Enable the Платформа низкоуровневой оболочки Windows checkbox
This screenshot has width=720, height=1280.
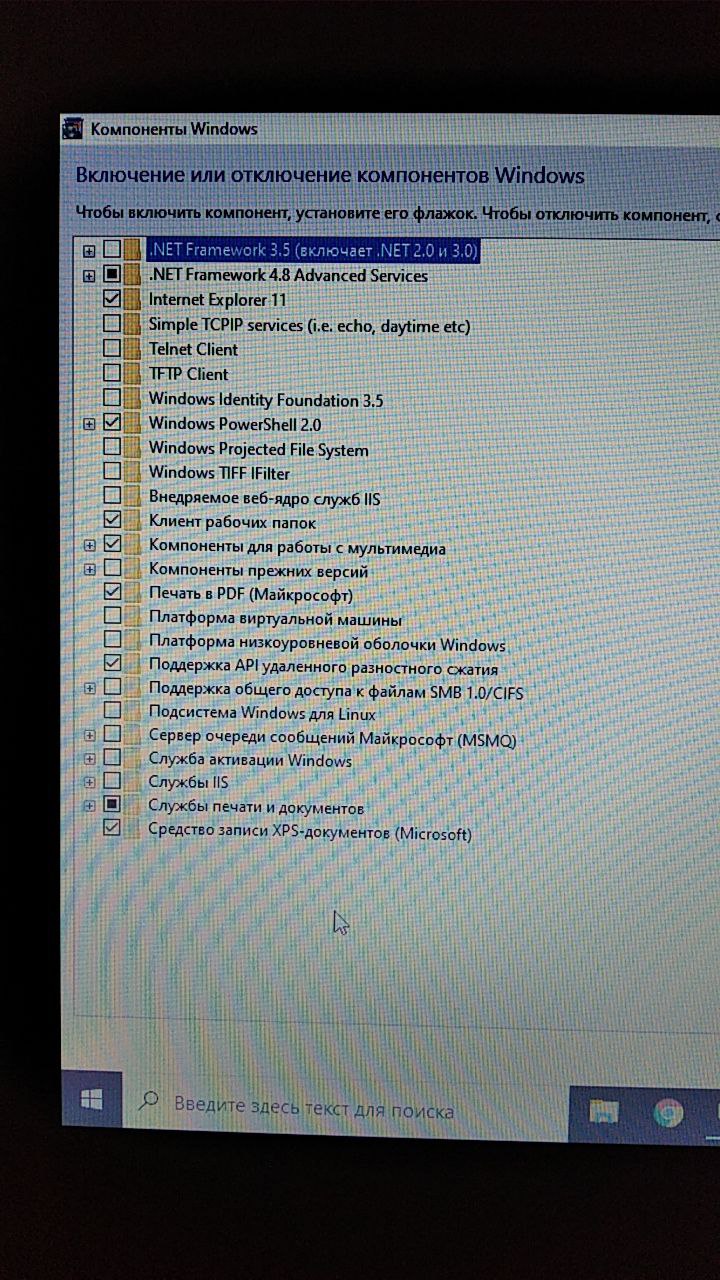click(112, 641)
